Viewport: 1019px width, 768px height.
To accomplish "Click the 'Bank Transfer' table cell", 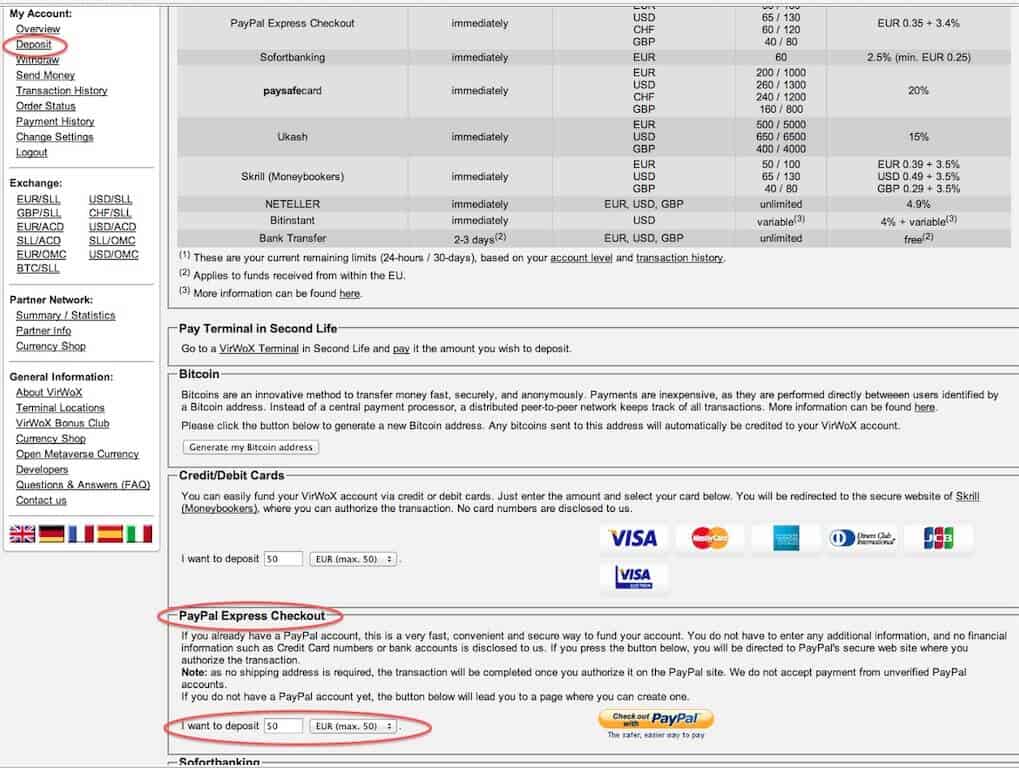I will (x=292, y=238).
